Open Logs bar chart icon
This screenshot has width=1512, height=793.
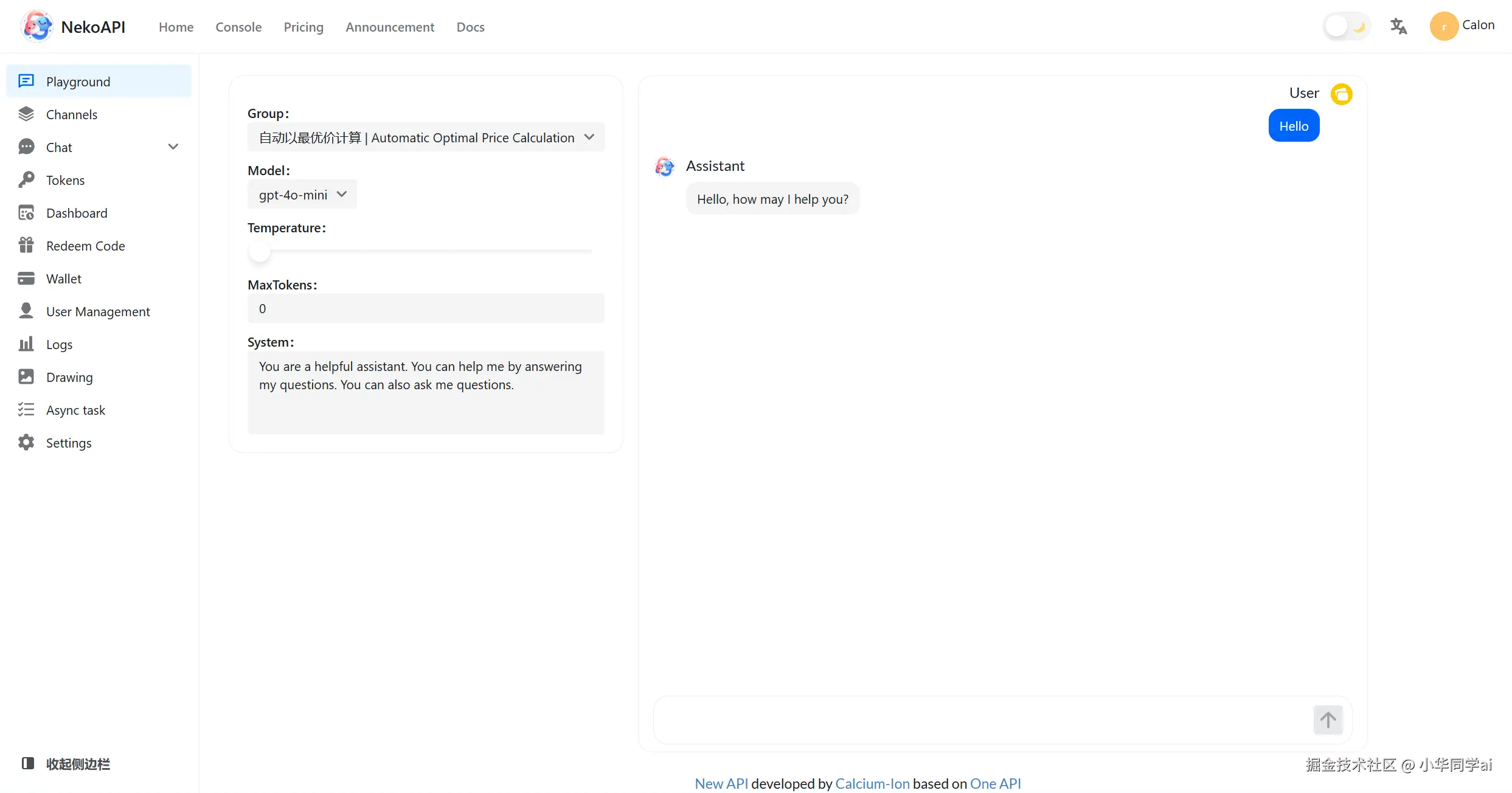pyautogui.click(x=26, y=344)
